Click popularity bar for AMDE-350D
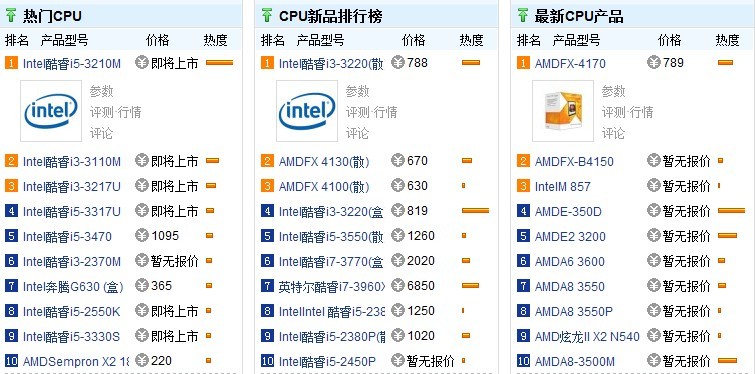The image size is (755, 374). pos(731,211)
